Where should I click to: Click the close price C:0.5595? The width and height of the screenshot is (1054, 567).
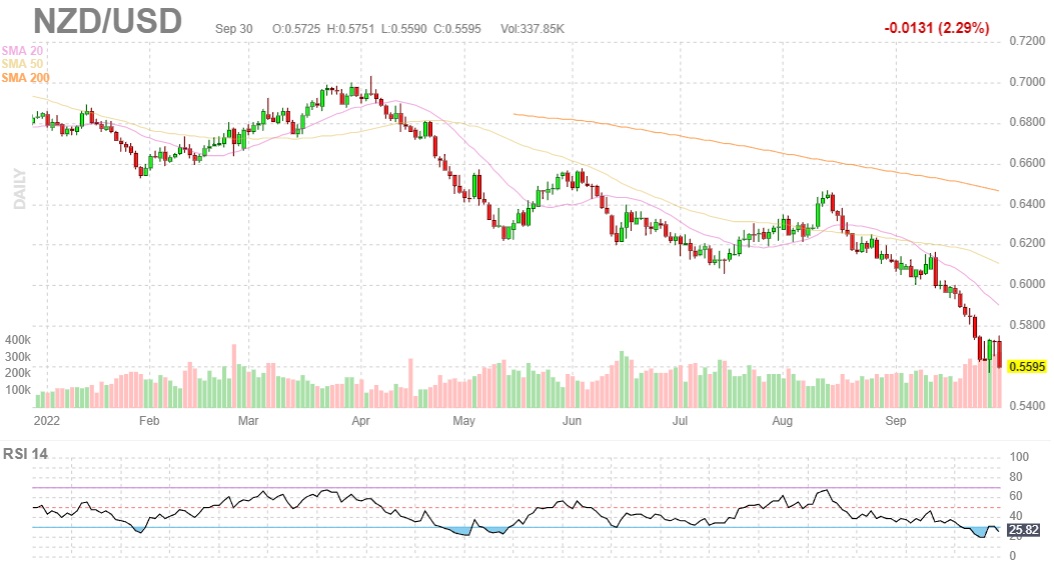457,29
